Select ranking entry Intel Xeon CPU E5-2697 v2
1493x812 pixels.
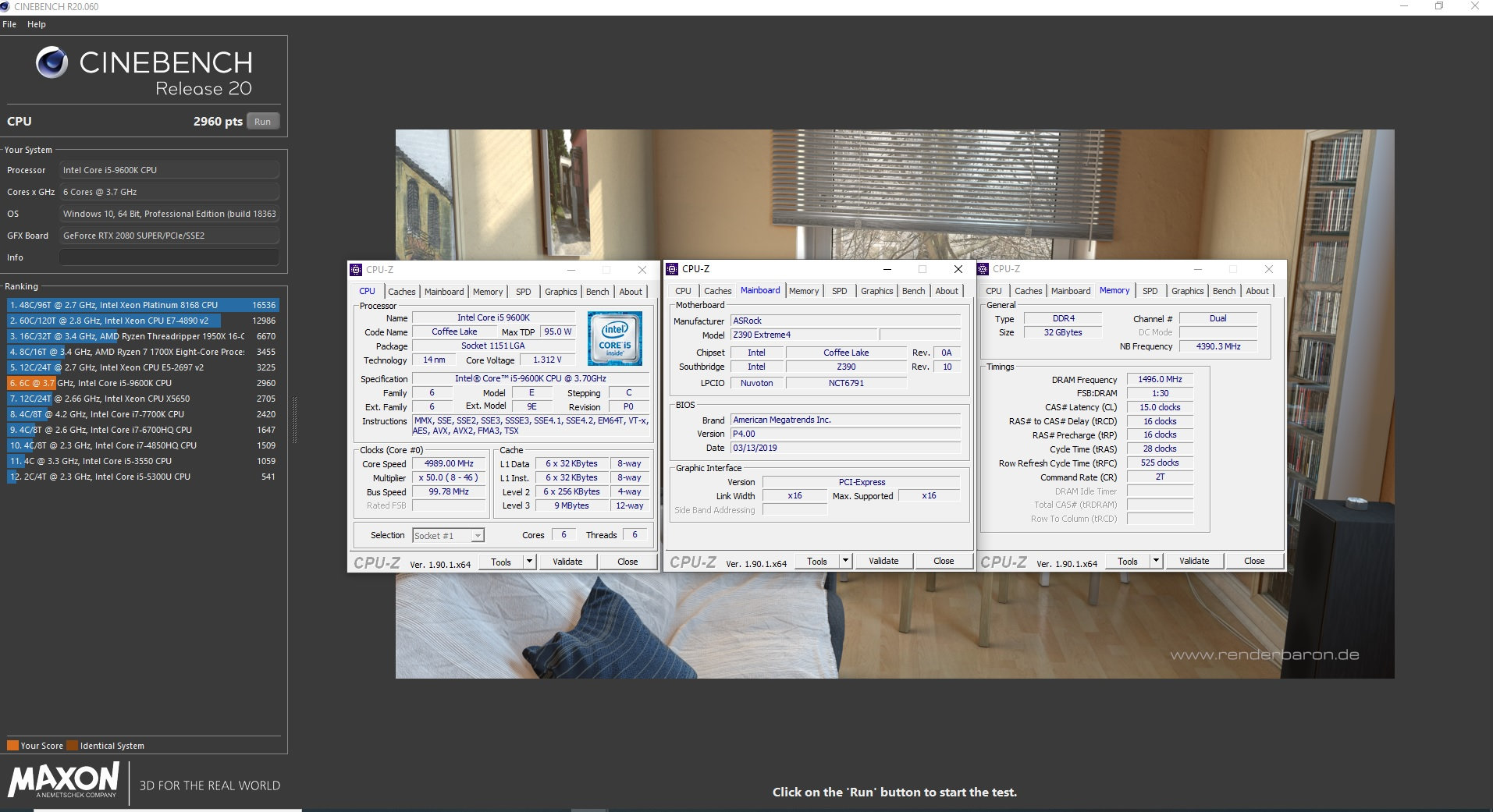click(143, 367)
